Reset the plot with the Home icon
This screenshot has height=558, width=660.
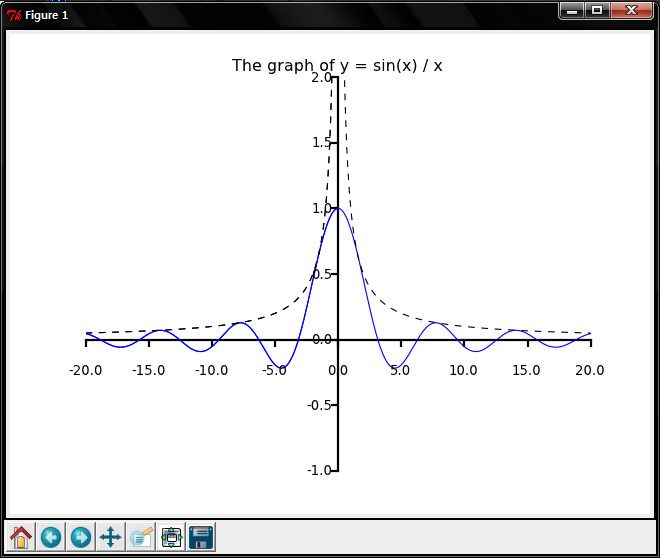[x=21, y=537]
